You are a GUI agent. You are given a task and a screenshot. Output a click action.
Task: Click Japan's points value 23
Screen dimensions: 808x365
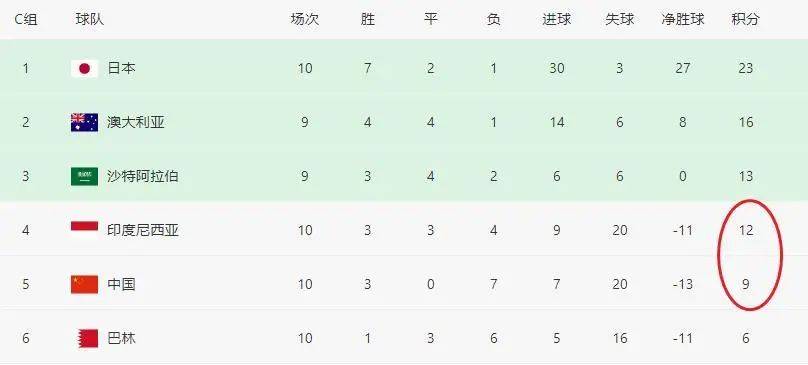pyautogui.click(x=746, y=68)
